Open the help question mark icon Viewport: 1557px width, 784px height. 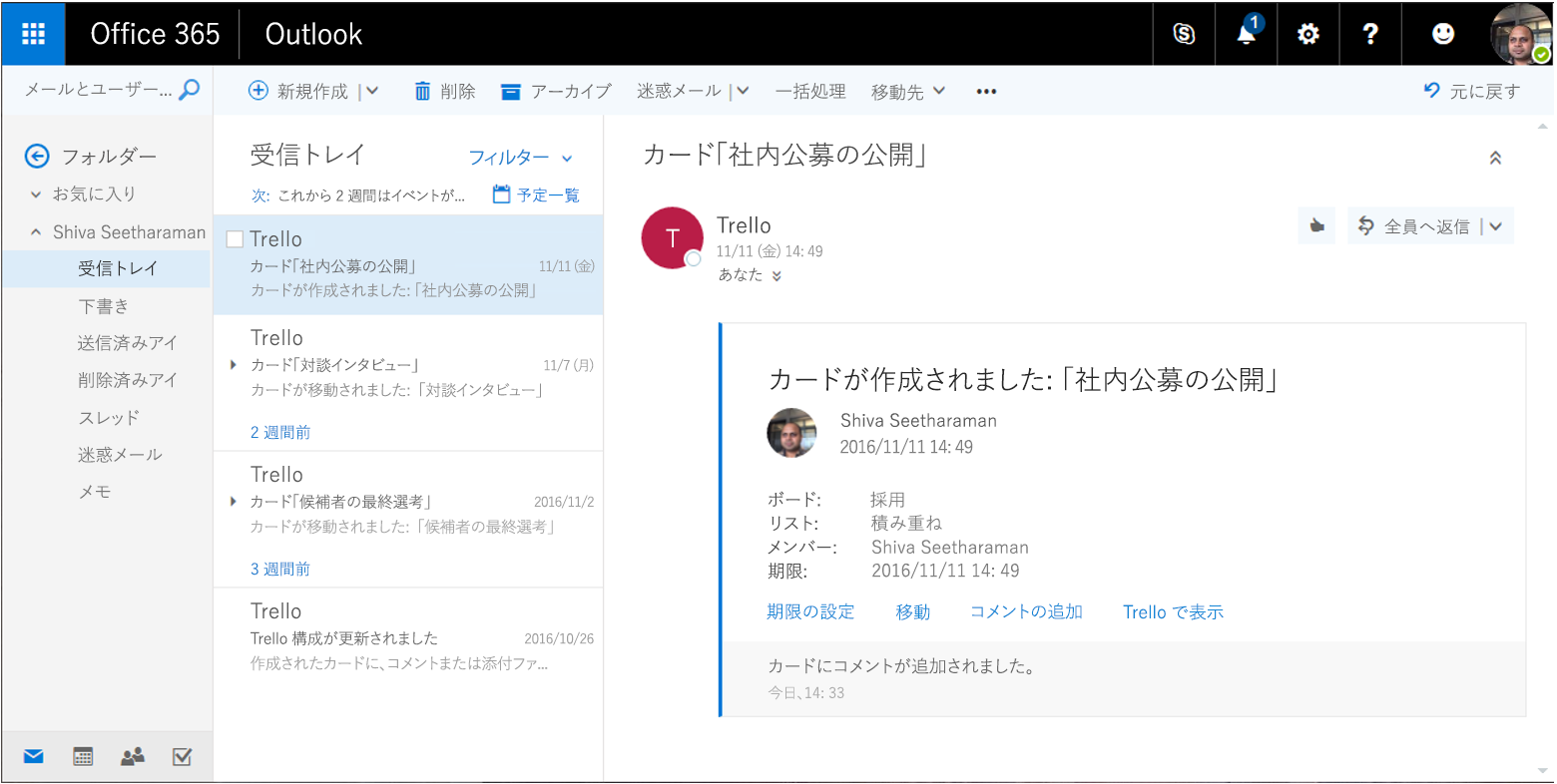point(1370,34)
